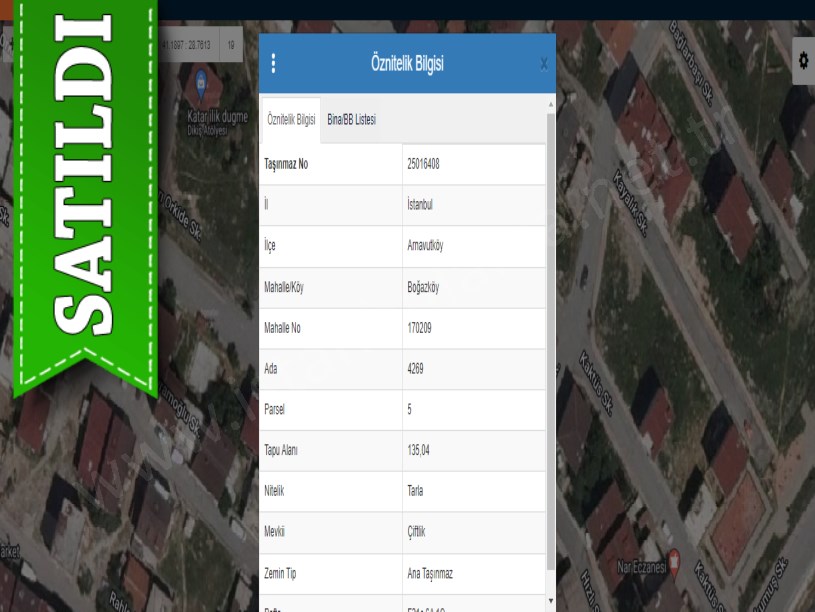This screenshot has width=815, height=612.
Task: Click the Taşınmaz No value 25016408
Action: click(x=423, y=164)
